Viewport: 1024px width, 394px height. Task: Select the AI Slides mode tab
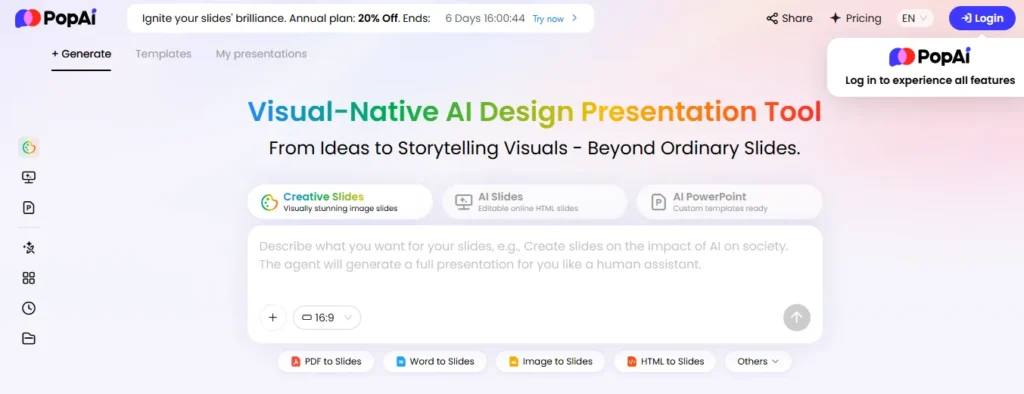coord(534,202)
